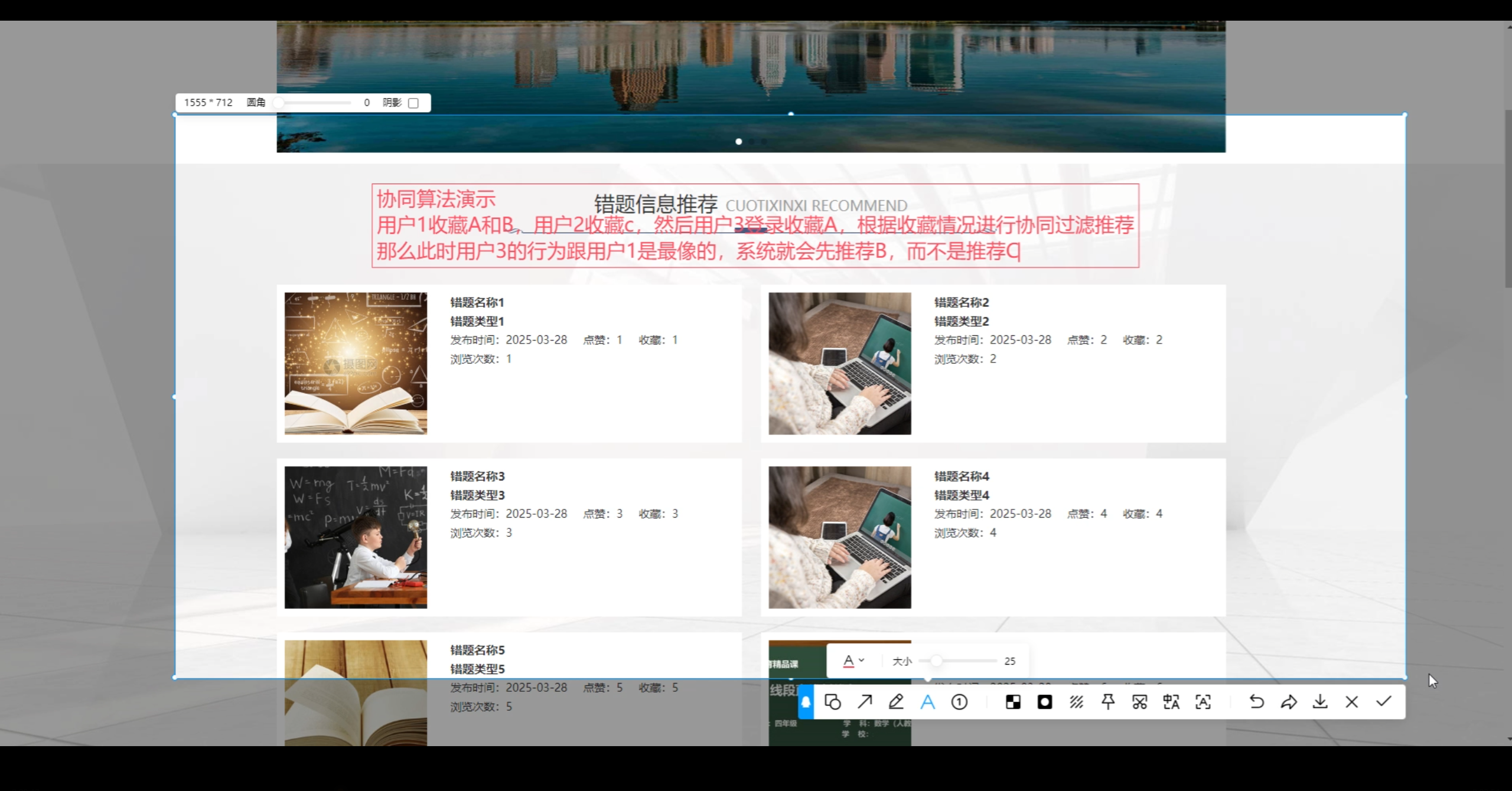Confirm the screenshot with the checkmark
Image resolution: width=1512 pixels, height=791 pixels.
click(x=1383, y=702)
